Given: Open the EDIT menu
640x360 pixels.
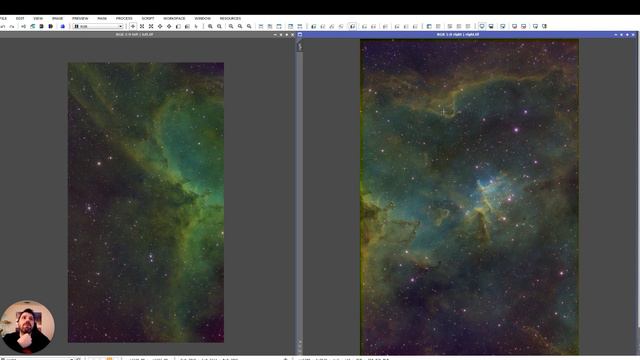Looking at the screenshot, I should click(20, 18).
